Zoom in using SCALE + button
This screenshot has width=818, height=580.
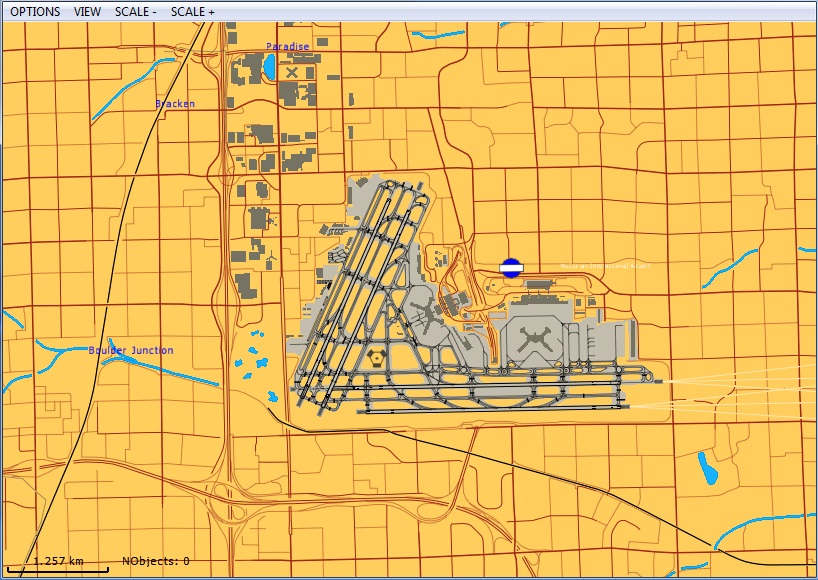(x=192, y=12)
